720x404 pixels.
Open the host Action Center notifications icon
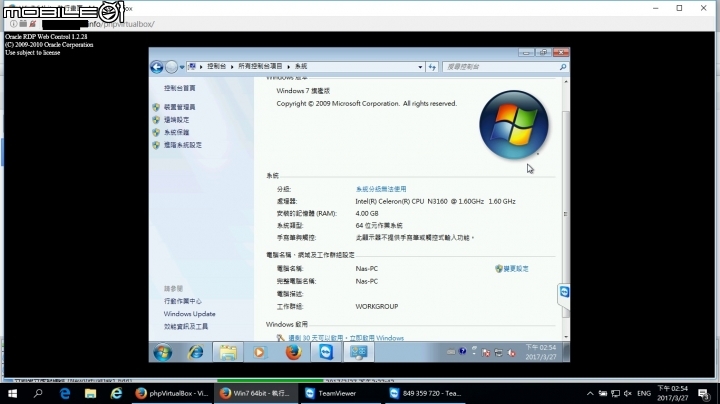703,393
